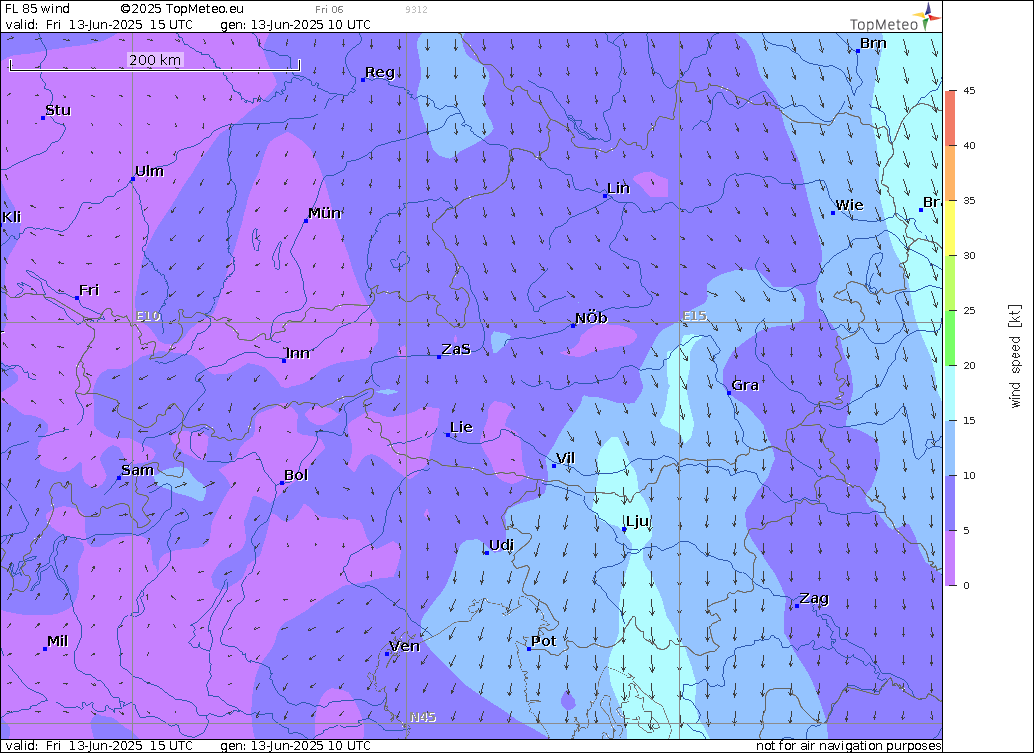Click the "200 km" scale bar label
This screenshot has height=753, width=1034.
click(x=155, y=59)
